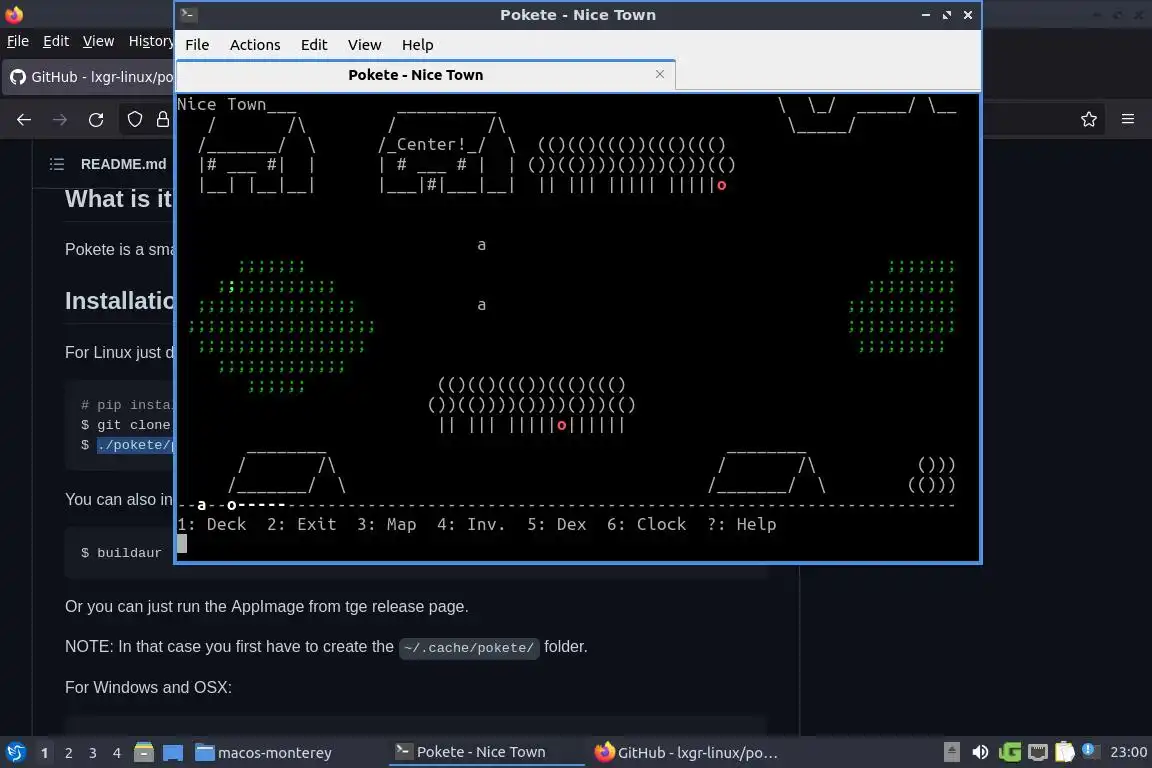Viewport: 1152px width, 768px height.
Task: Click the '5: Dex' option in Pokete
Action: pyautogui.click(x=556, y=524)
